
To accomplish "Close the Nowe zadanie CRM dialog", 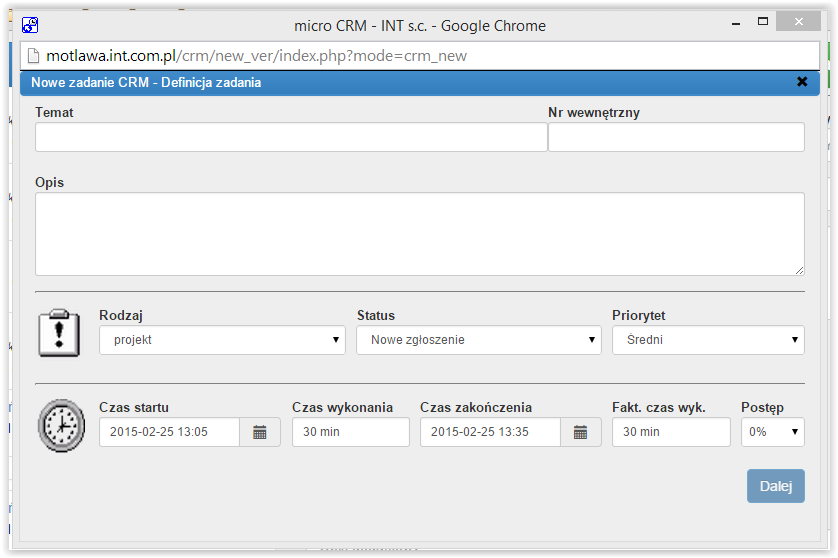I will pos(802,82).
